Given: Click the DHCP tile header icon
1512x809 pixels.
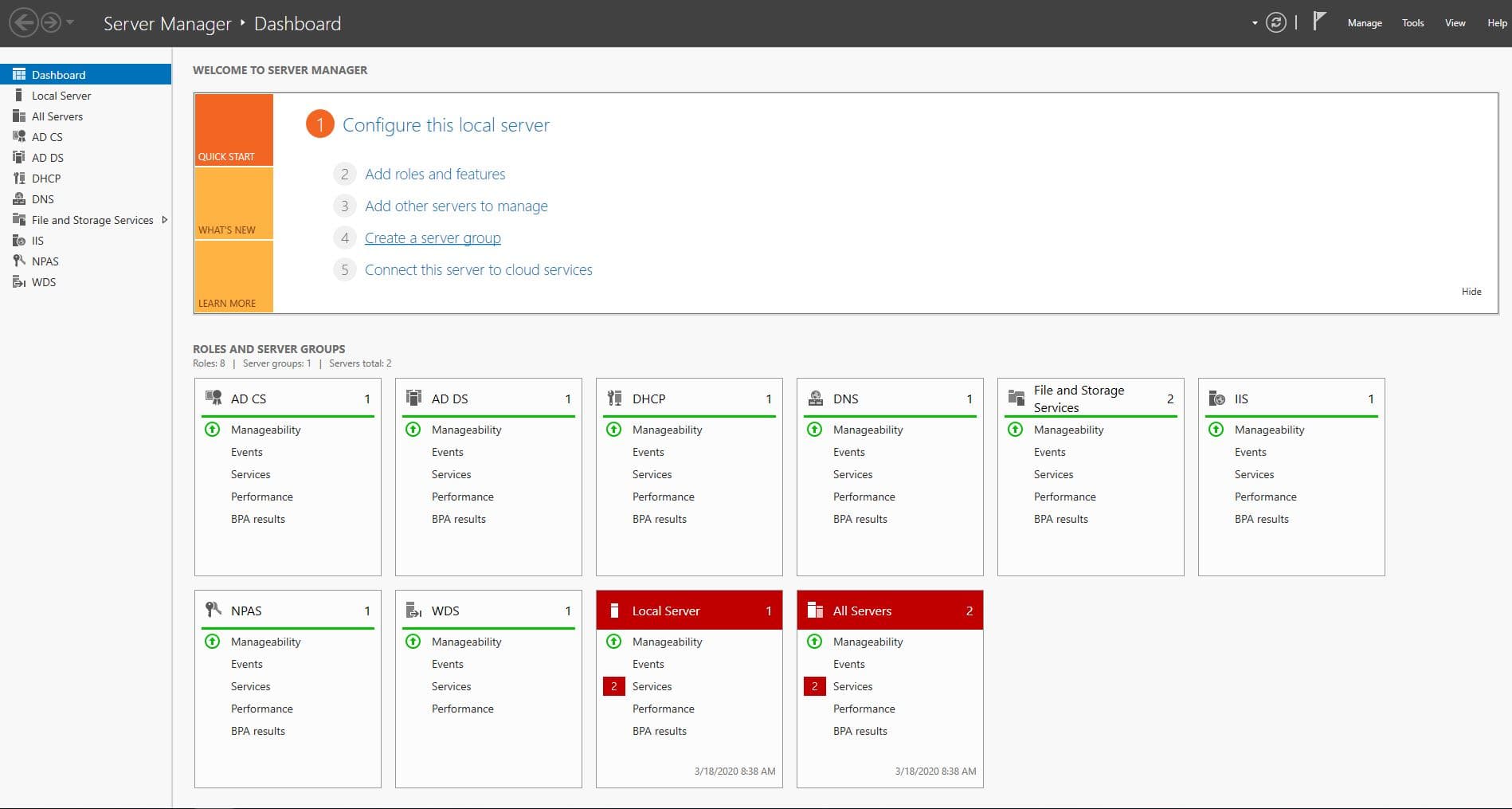Looking at the screenshot, I should (615, 398).
